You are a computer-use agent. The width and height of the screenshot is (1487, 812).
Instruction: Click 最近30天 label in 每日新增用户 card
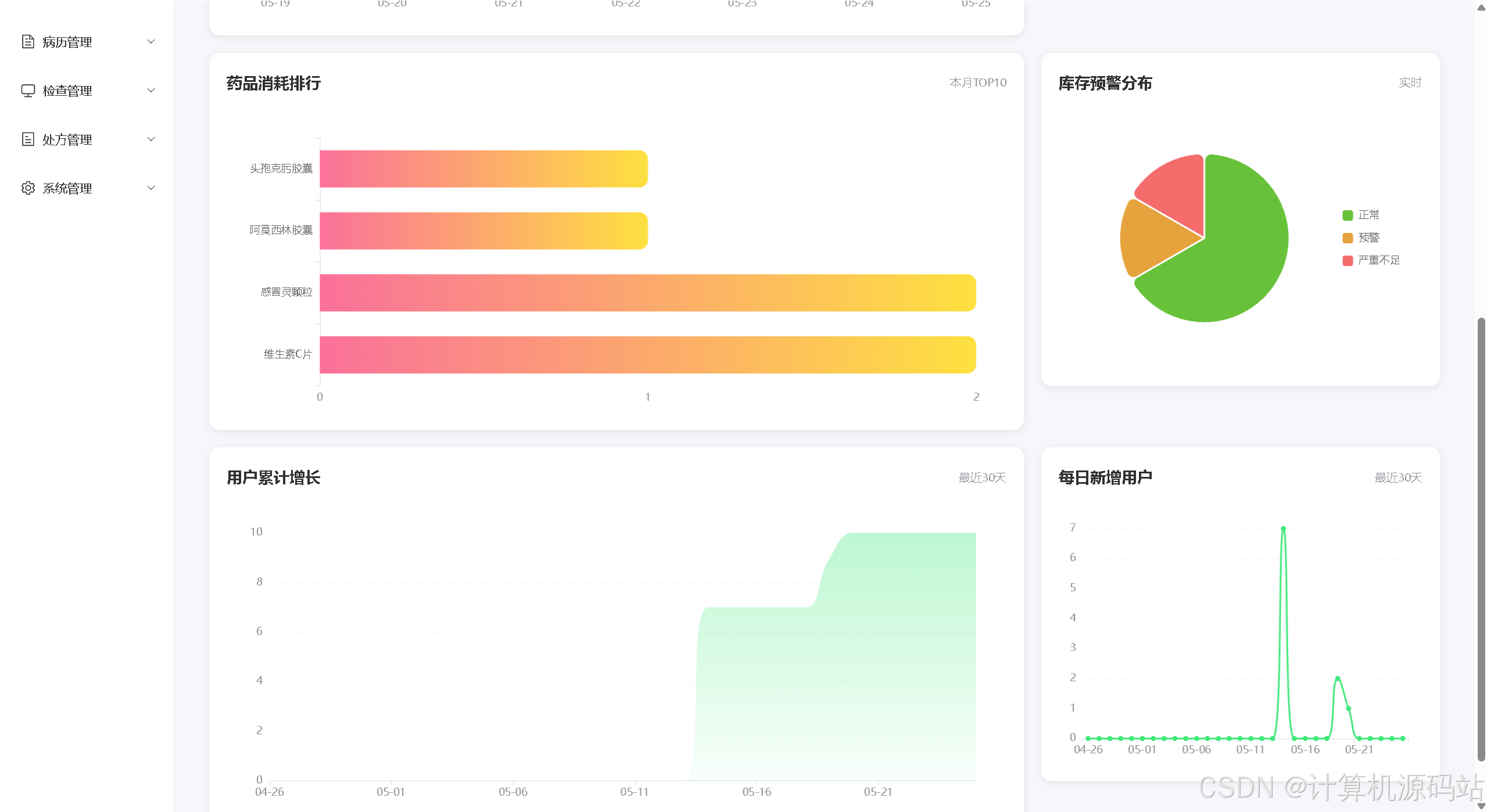pos(1398,477)
